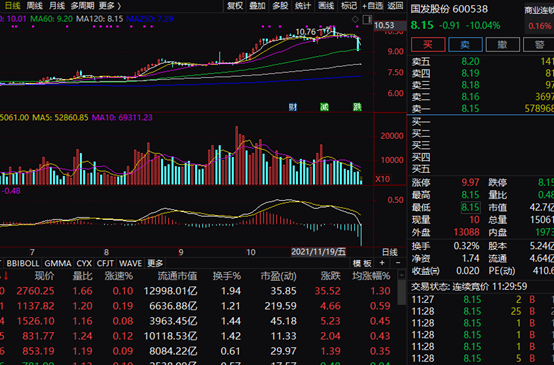
Task: Click the minus icon to remove panel
Action: (x=398, y=263)
